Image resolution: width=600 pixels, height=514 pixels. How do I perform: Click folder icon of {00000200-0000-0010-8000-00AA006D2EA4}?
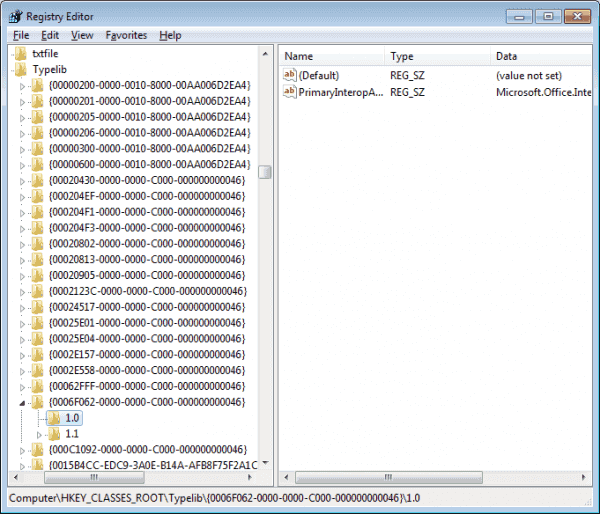tap(38, 85)
